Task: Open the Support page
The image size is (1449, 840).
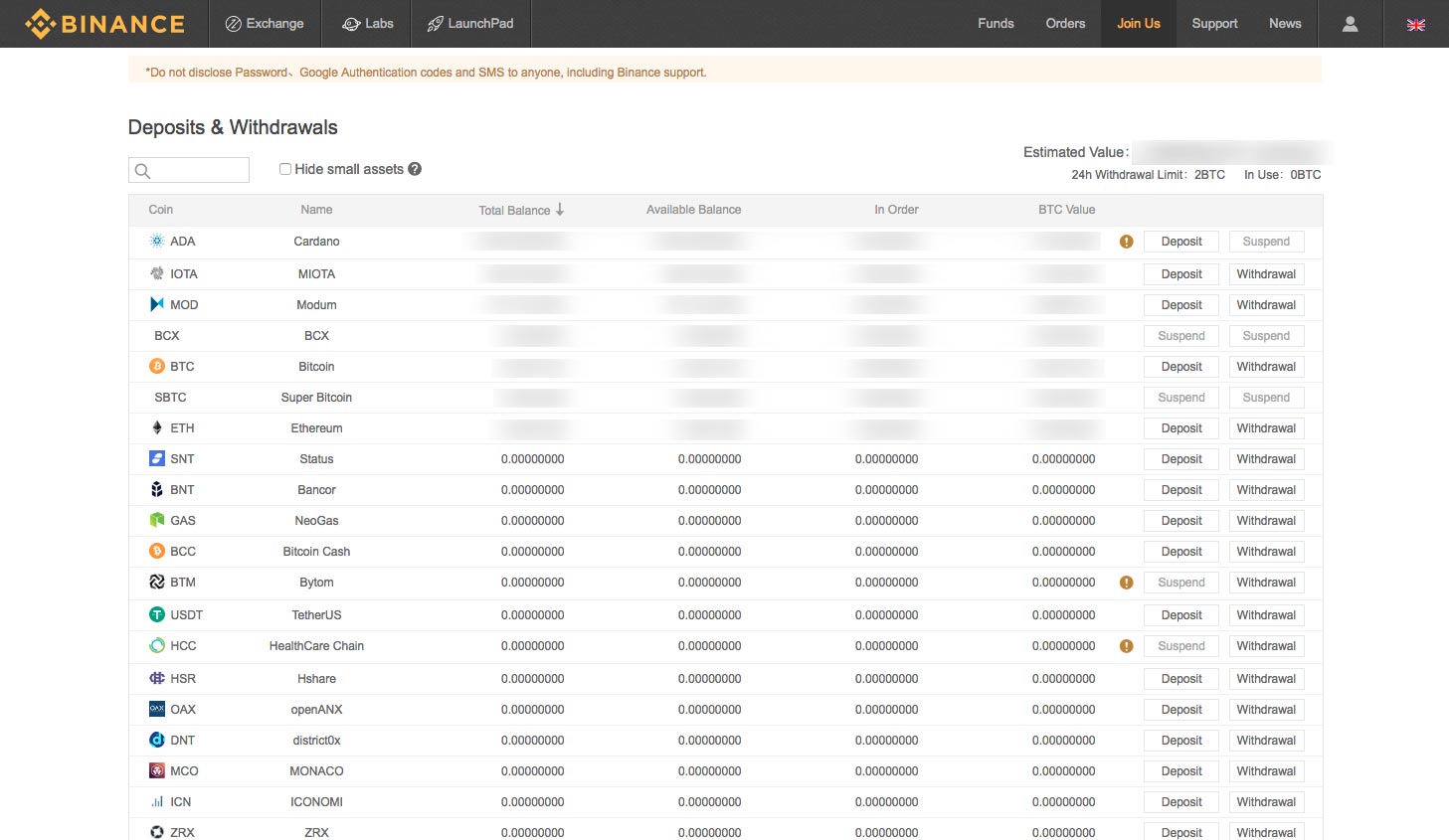Action: coord(1214,24)
